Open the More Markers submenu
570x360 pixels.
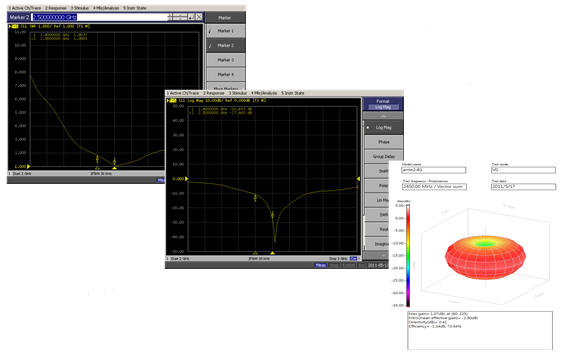coord(225,87)
